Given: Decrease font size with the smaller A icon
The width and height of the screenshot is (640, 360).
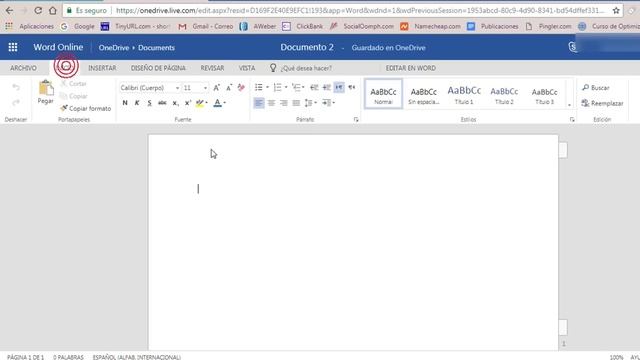Looking at the screenshot, I should click(x=229, y=87).
